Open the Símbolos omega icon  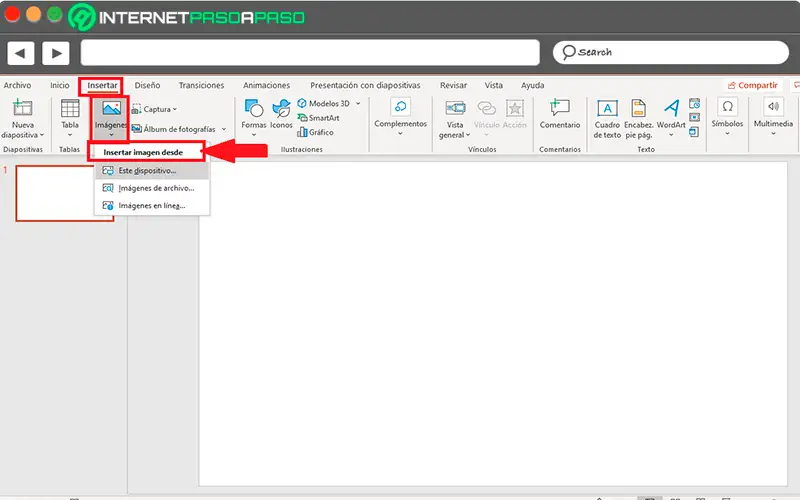click(x=727, y=107)
